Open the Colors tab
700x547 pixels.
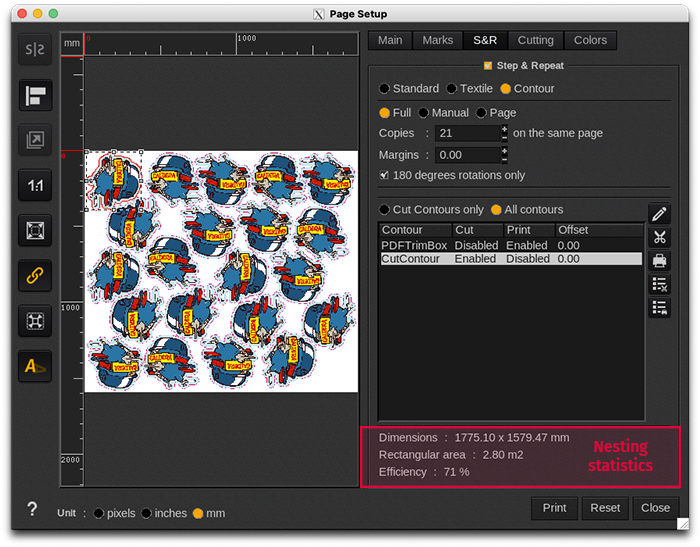coord(590,40)
